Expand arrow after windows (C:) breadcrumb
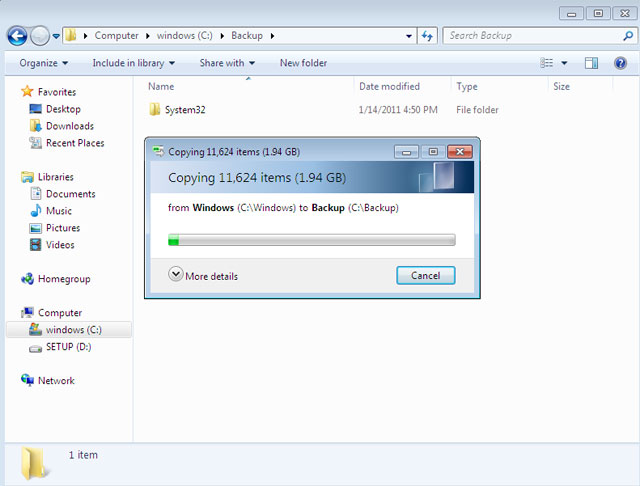This screenshot has width=640, height=486. click(x=222, y=36)
